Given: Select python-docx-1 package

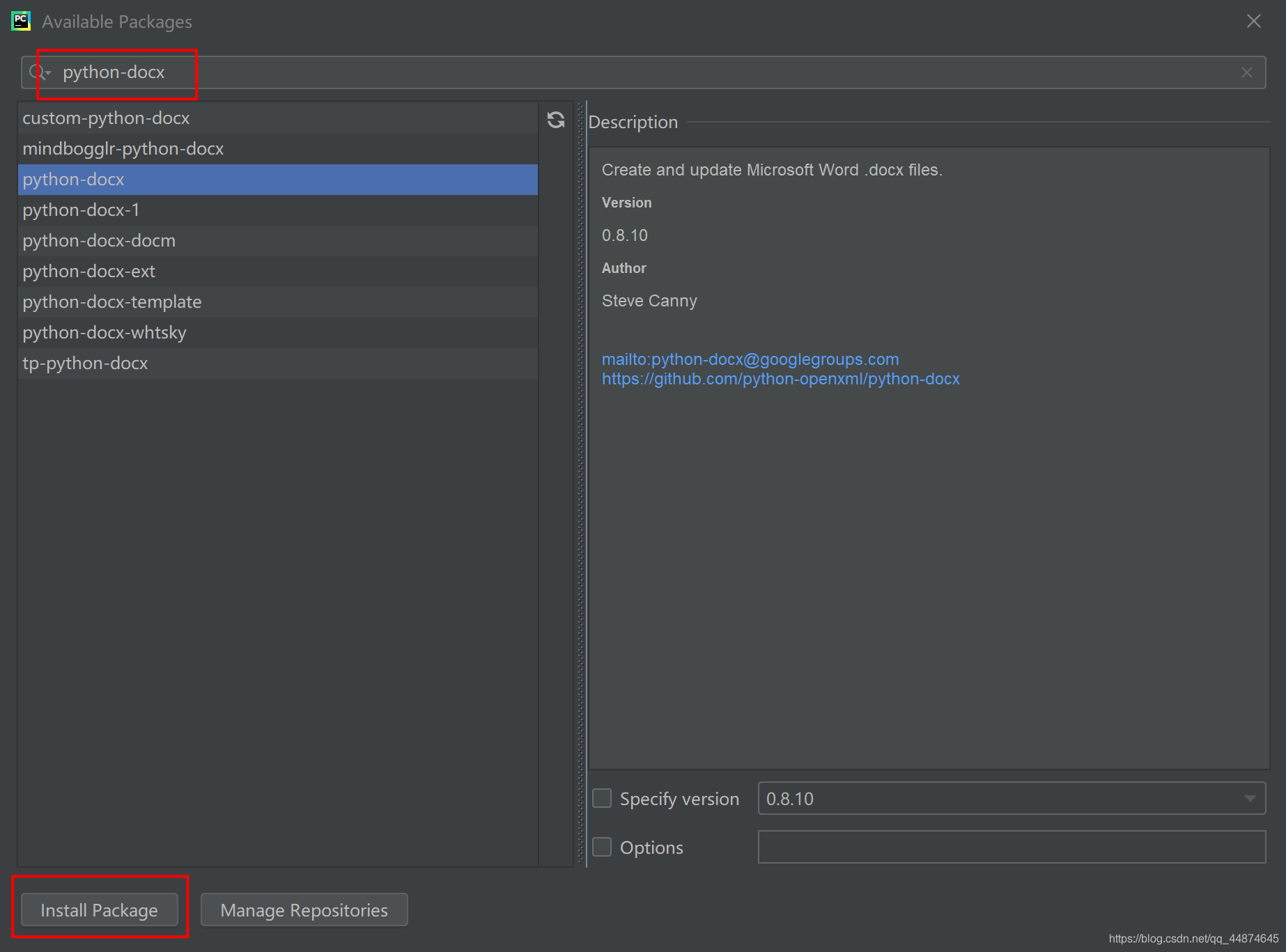Looking at the screenshot, I should (277, 210).
